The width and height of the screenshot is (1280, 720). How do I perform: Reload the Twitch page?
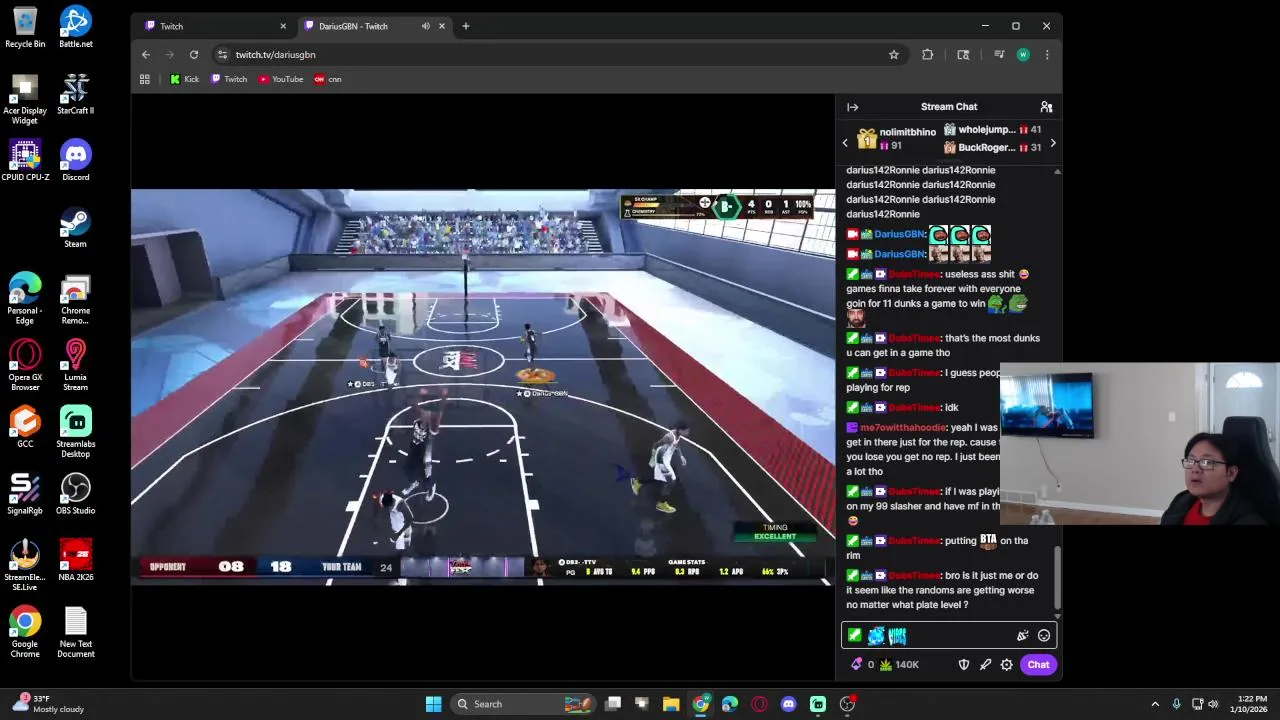click(x=194, y=54)
